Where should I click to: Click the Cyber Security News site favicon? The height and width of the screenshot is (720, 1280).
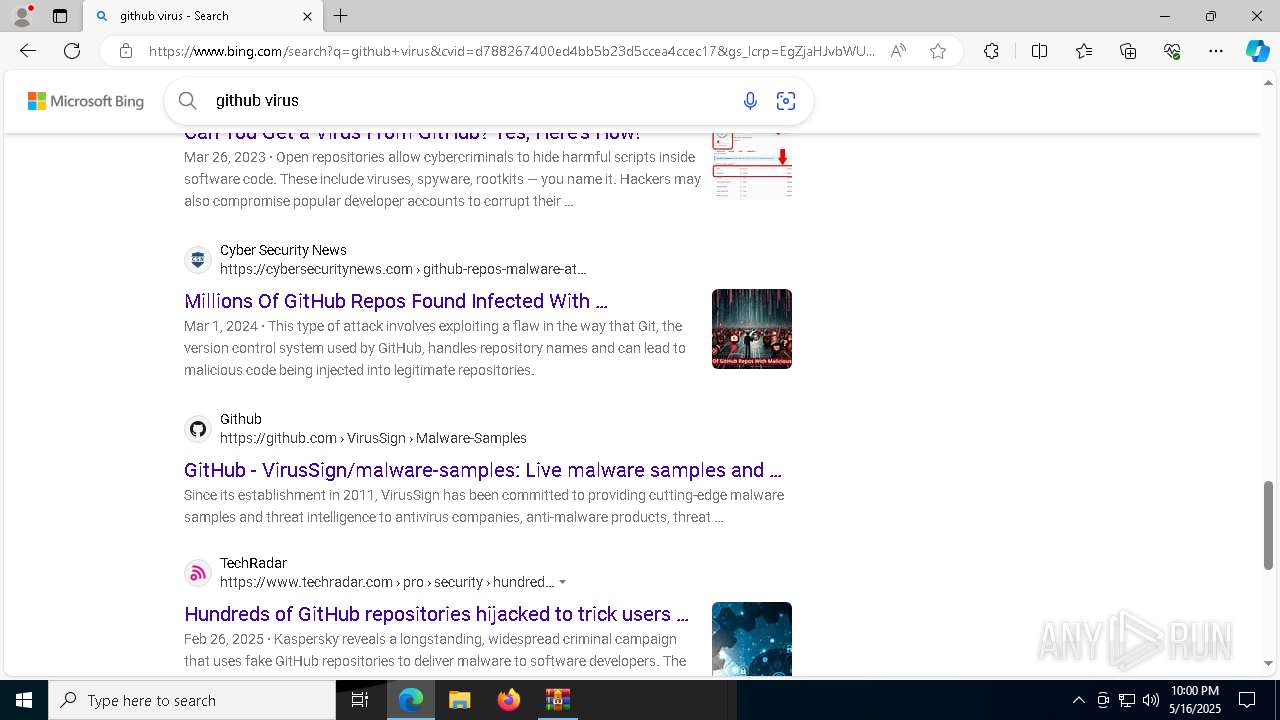pos(198,260)
